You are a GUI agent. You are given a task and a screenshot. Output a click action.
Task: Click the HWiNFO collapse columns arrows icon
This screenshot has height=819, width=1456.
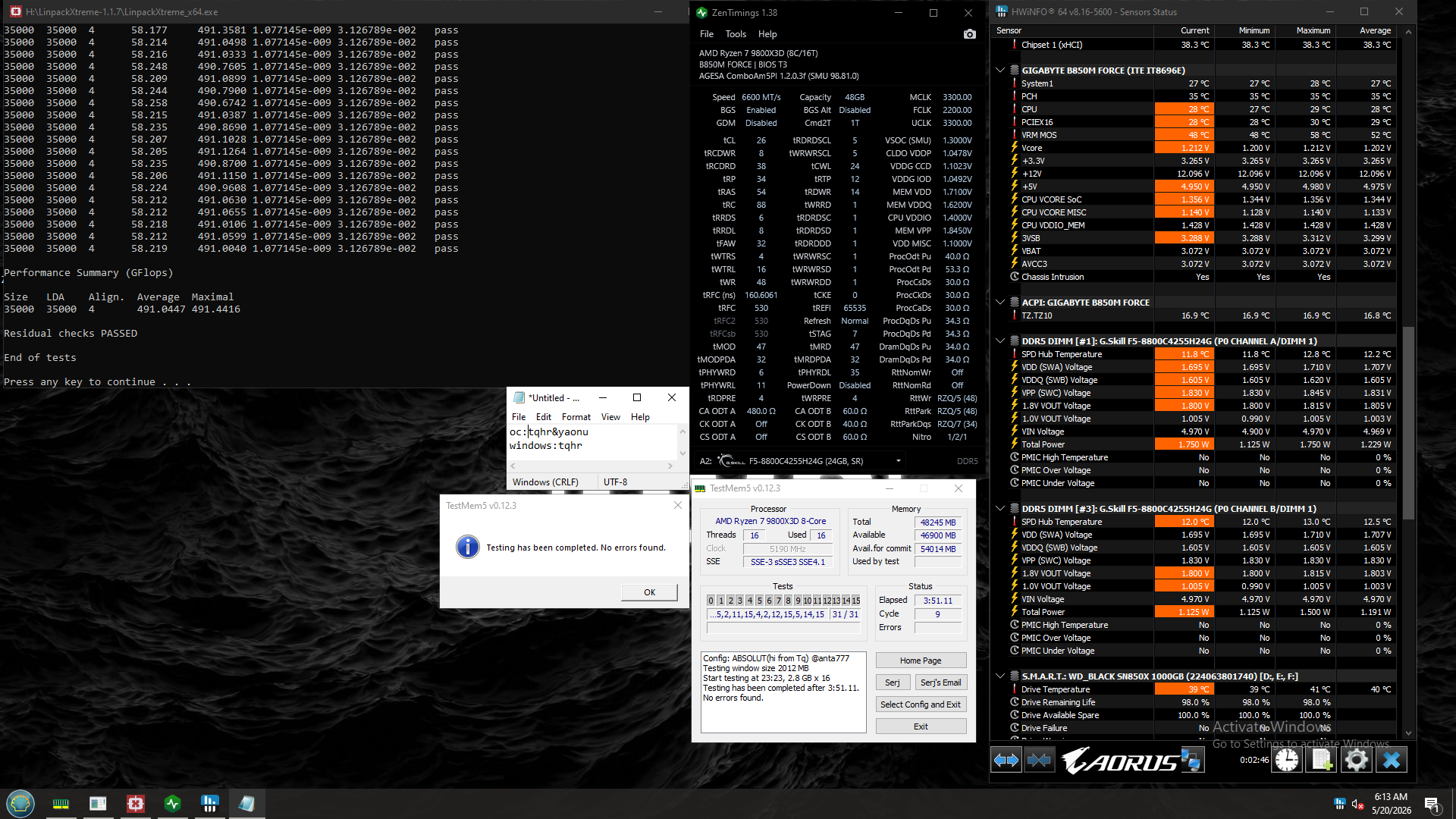tap(1039, 760)
